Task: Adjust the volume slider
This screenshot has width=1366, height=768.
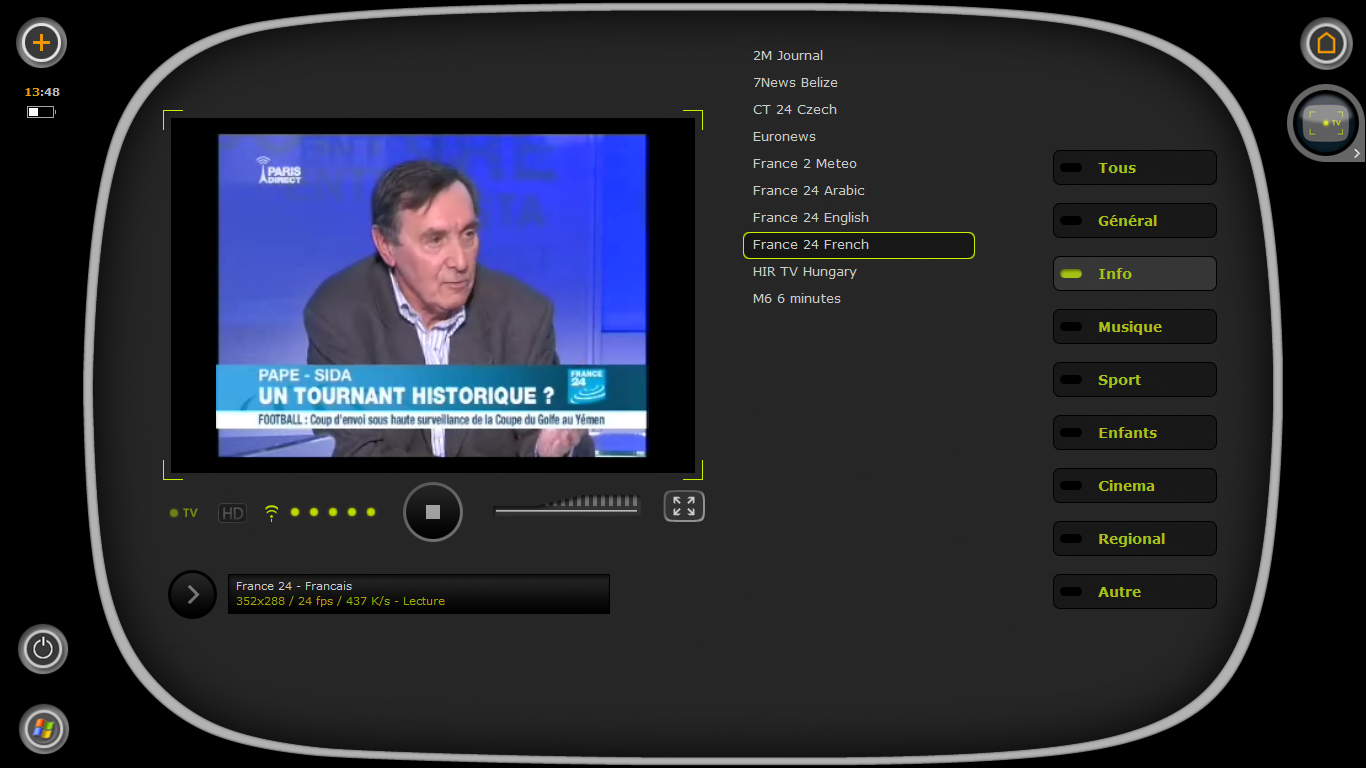Action: pyautogui.click(x=567, y=504)
